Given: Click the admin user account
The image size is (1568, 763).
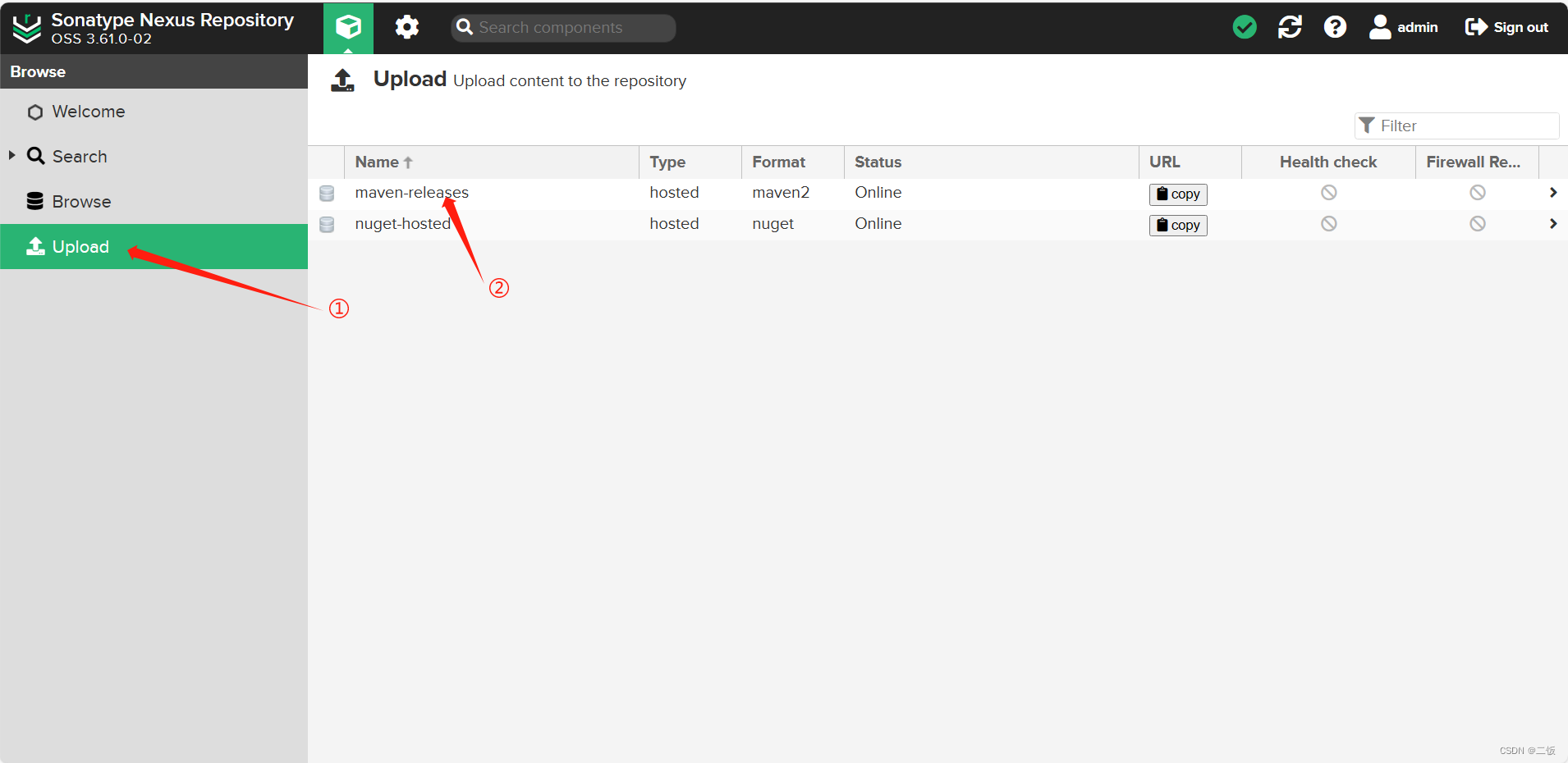Looking at the screenshot, I should coord(1403,27).
